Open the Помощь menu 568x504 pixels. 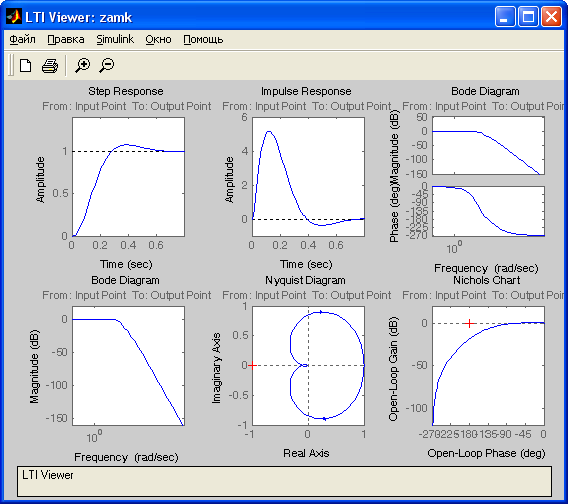click(203, 39)
